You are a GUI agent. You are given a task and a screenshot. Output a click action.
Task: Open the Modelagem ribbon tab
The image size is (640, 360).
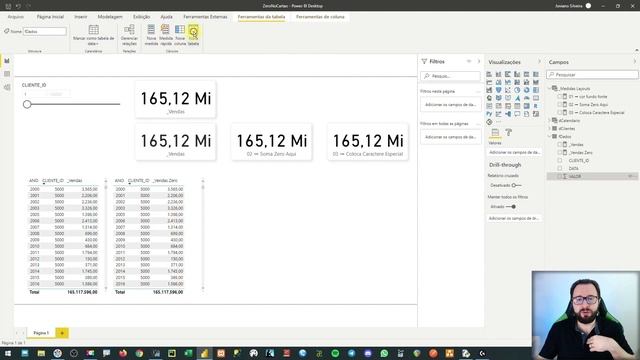click(x=110, y=17)
